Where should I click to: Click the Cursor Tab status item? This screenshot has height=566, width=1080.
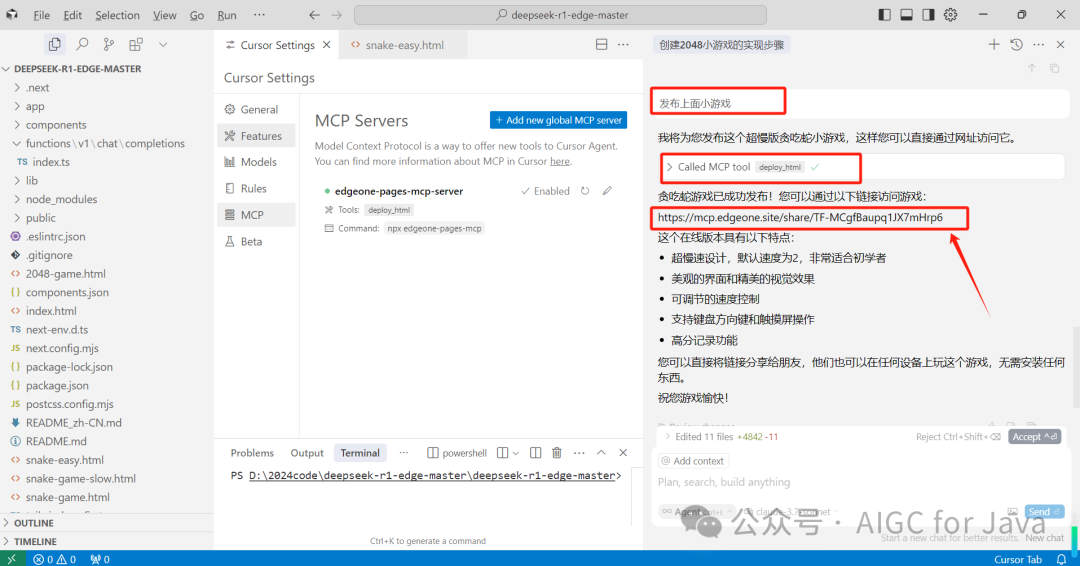[1017, 559]
